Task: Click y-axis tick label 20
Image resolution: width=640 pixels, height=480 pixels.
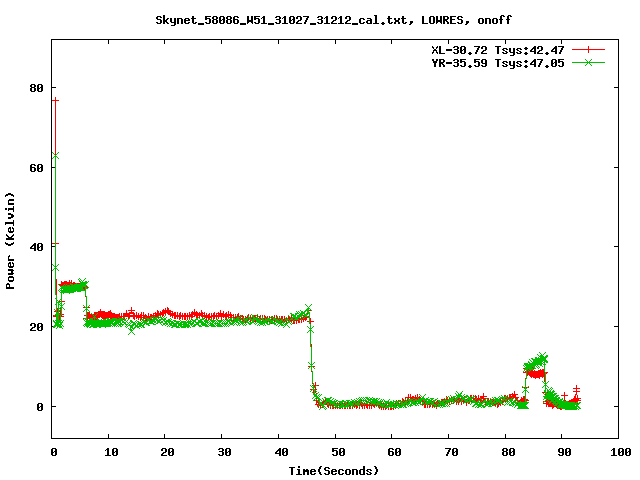Action: (36, 327)
